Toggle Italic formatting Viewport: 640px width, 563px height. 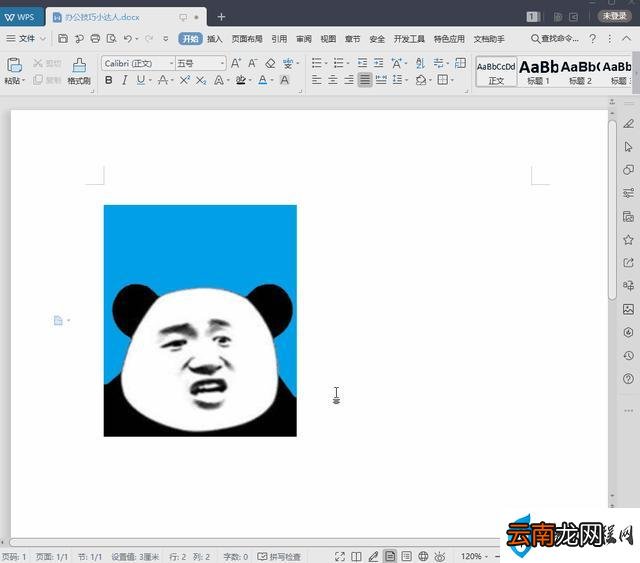click(124, 80)
